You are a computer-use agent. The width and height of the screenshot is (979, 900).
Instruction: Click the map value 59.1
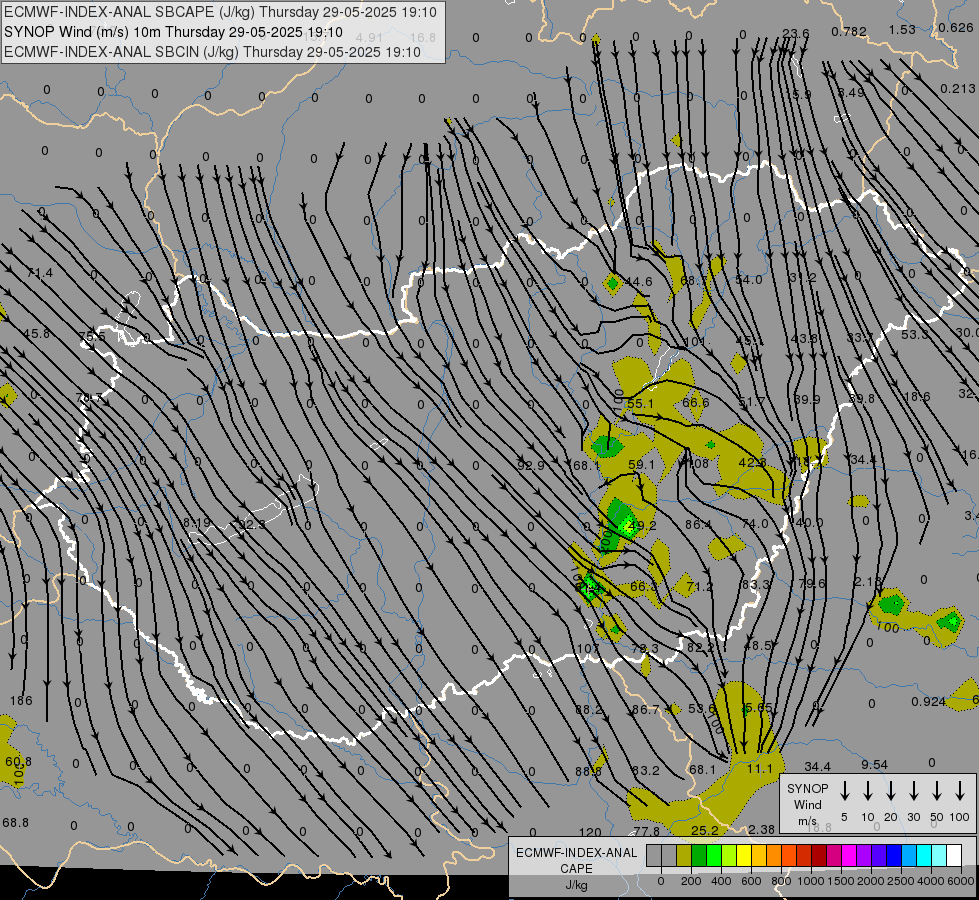click(x=641, y=465)
